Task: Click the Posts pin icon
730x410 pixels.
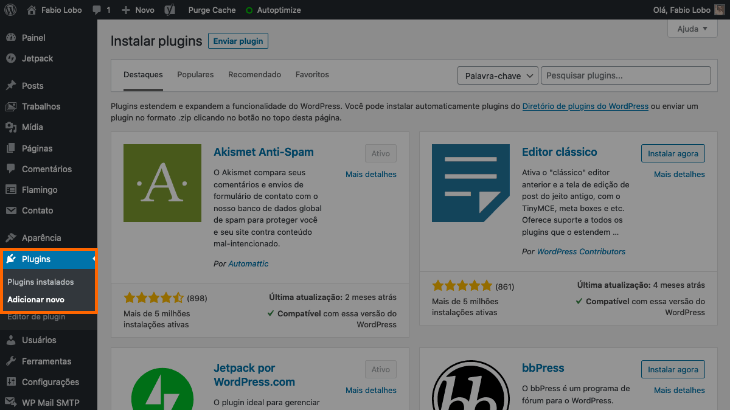Action: (11, 86)
